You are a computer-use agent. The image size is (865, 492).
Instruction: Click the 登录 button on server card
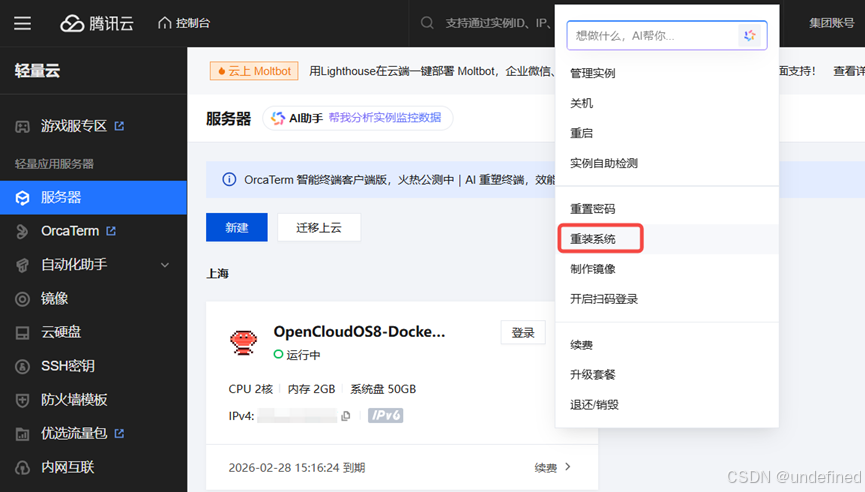[523, 333]
